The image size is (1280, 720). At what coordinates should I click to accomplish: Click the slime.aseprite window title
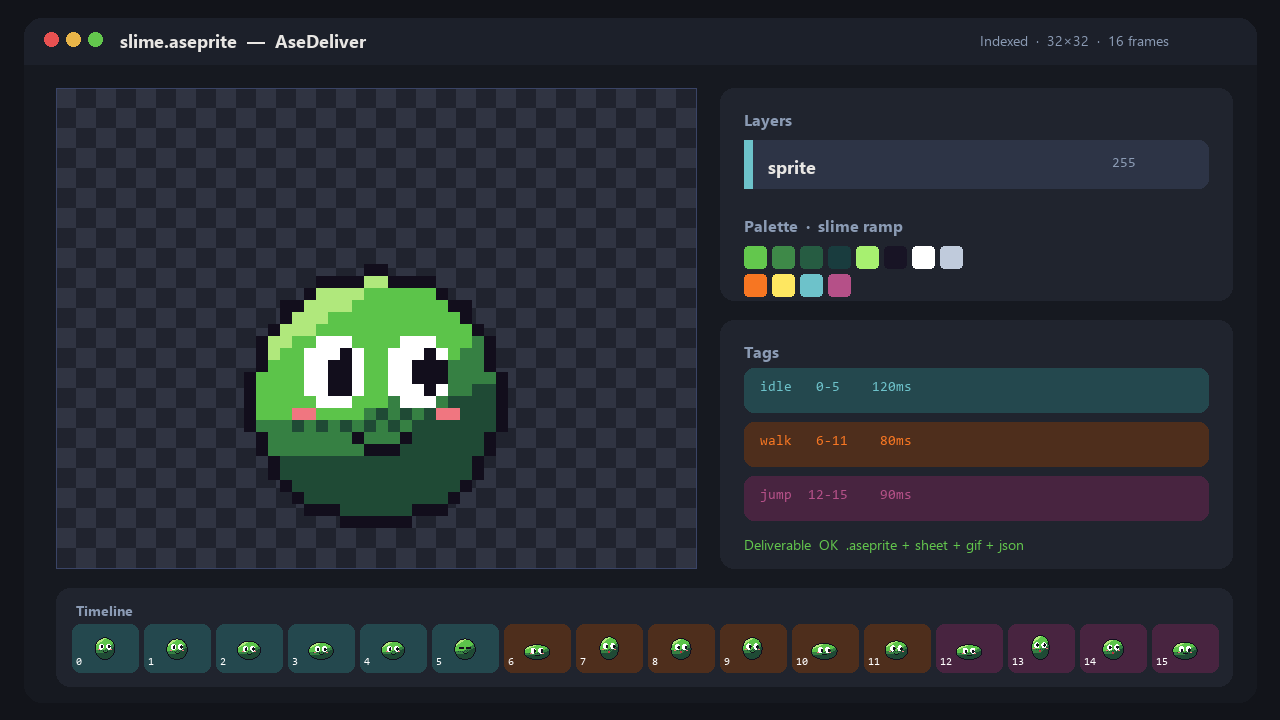click(243, 42)
